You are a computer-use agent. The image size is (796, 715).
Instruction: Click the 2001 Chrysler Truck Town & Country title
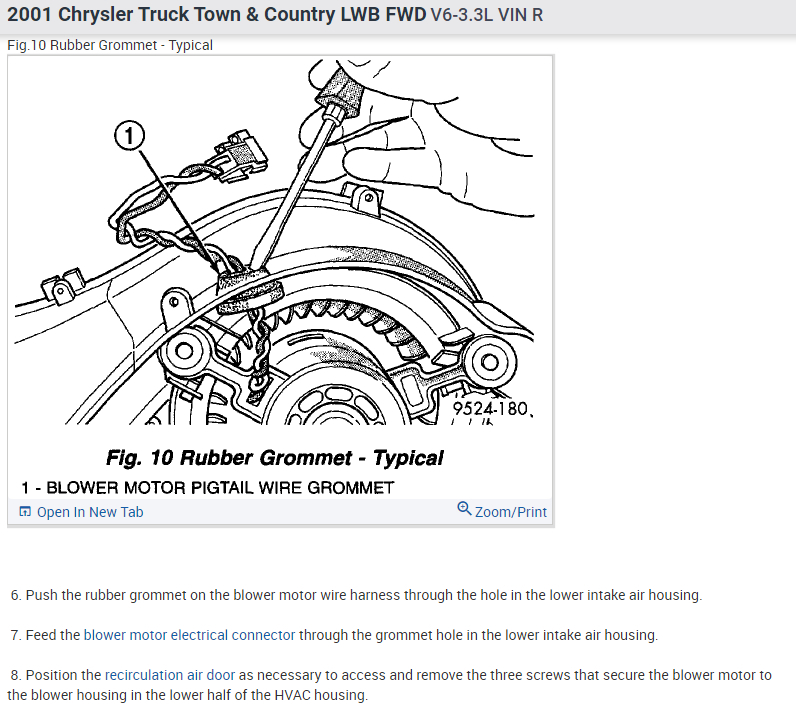(x=217, y=15)
